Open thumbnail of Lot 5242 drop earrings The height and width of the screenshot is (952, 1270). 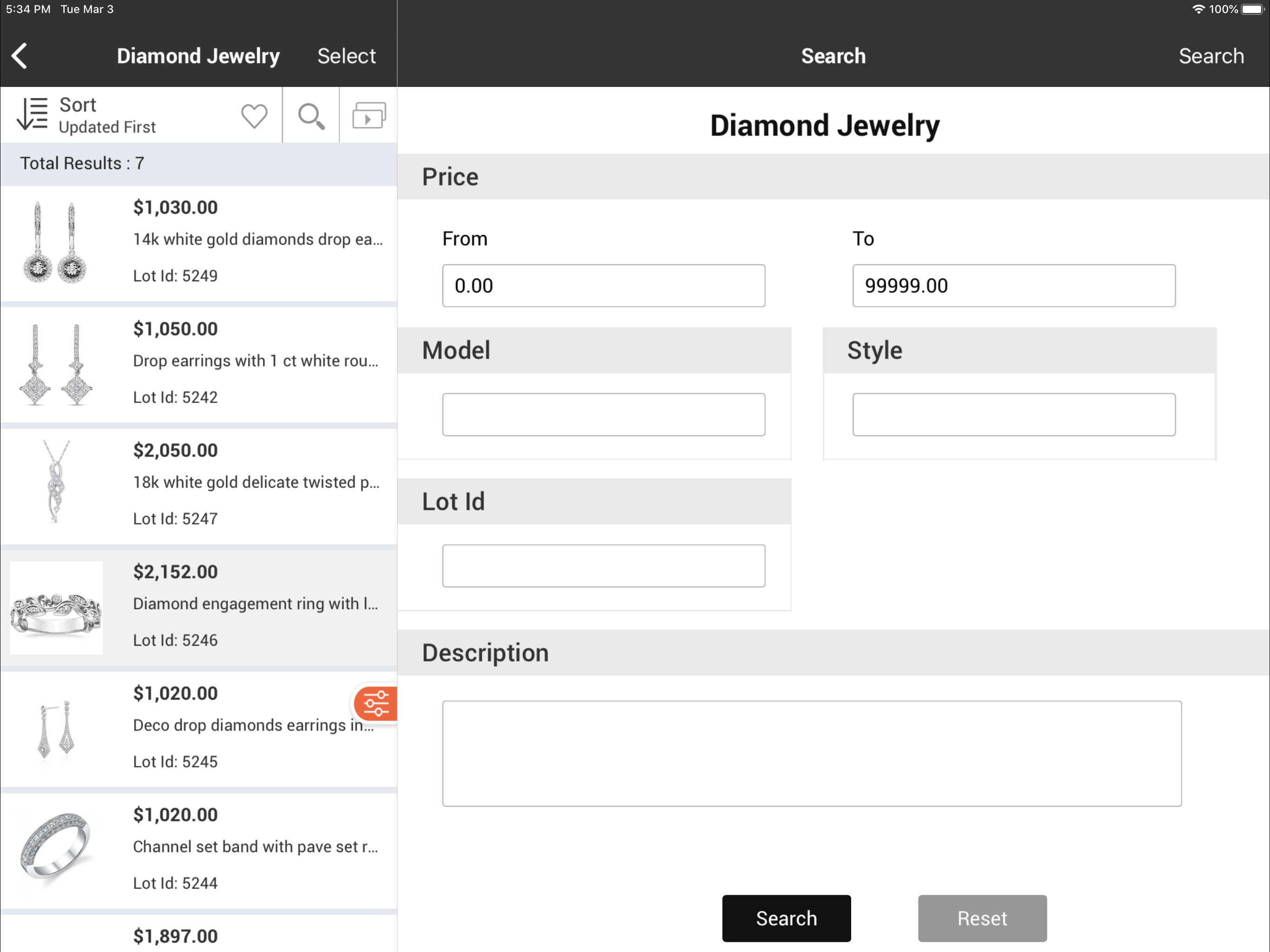(x=55, y=364)
